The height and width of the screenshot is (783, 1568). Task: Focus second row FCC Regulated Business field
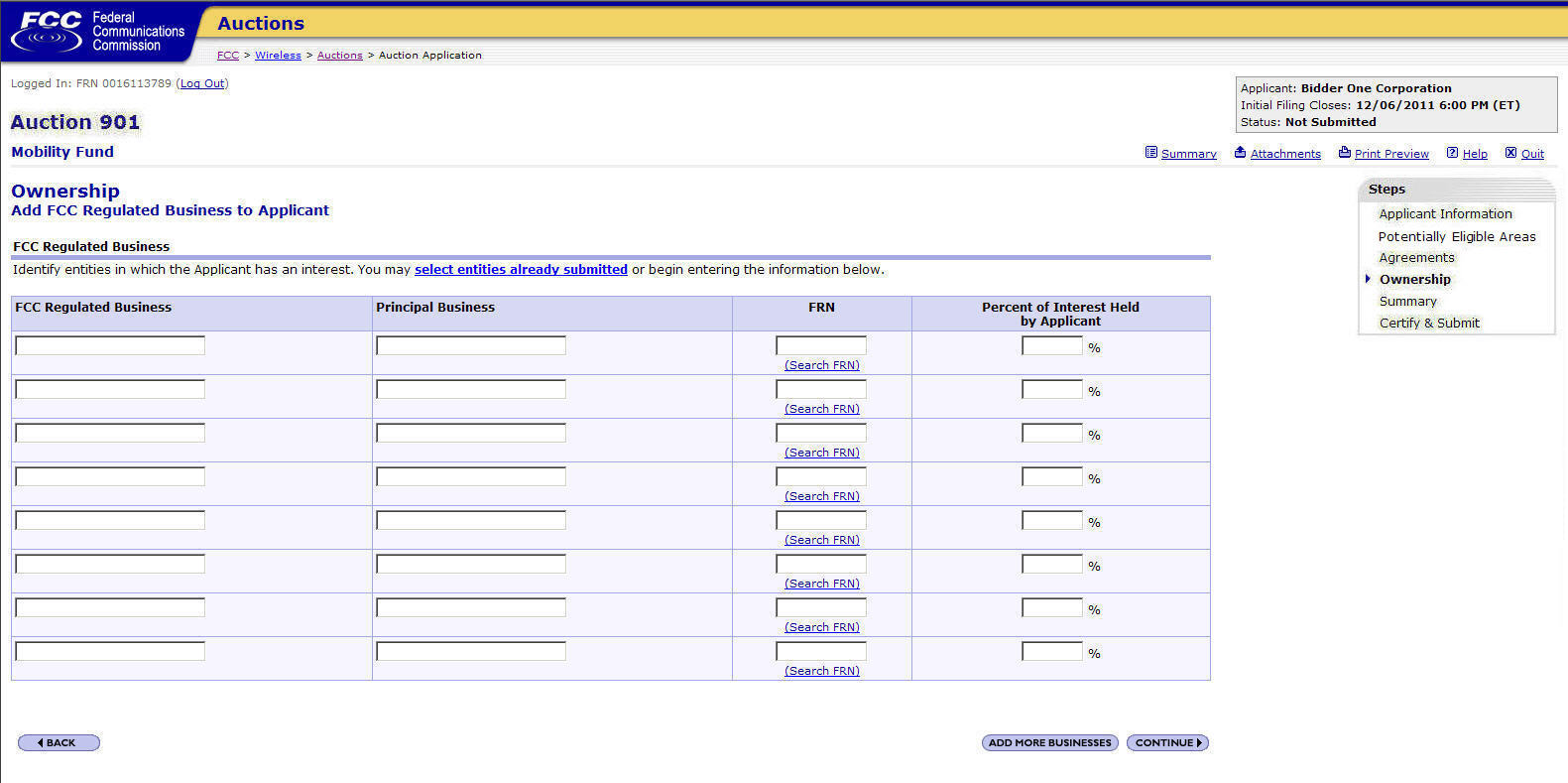coord(110,389)
